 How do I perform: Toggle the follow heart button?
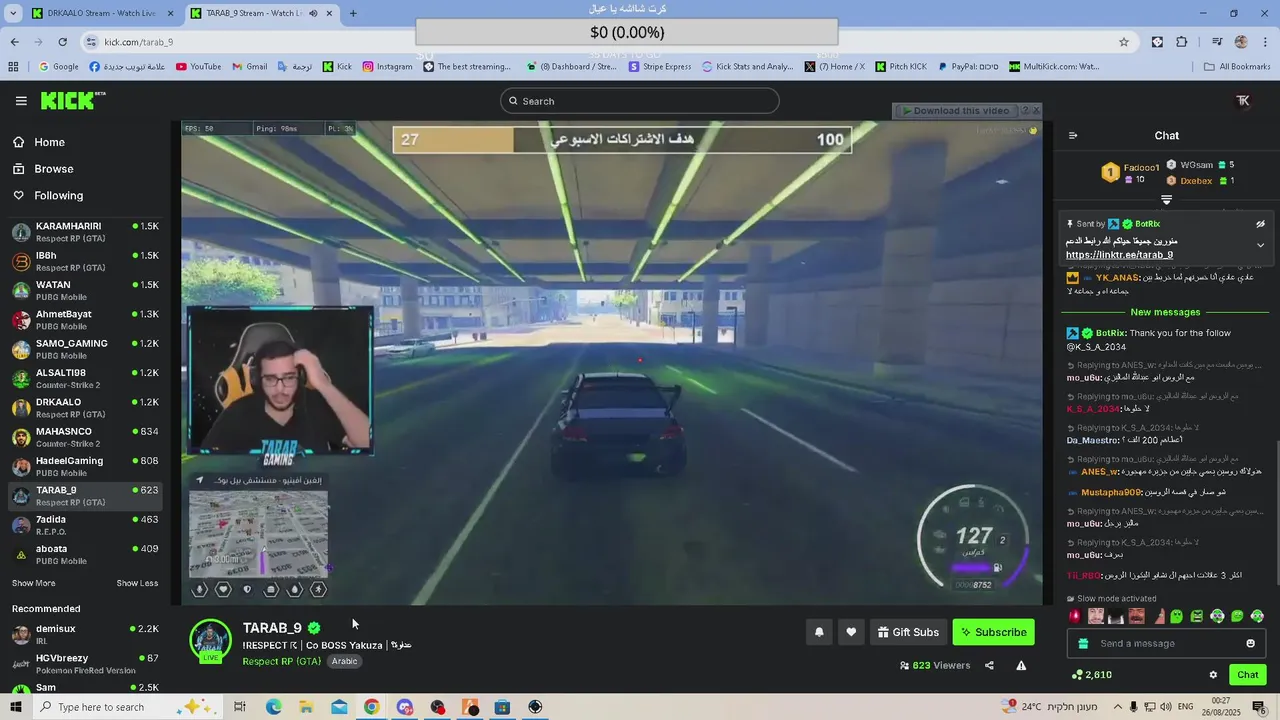851,632
